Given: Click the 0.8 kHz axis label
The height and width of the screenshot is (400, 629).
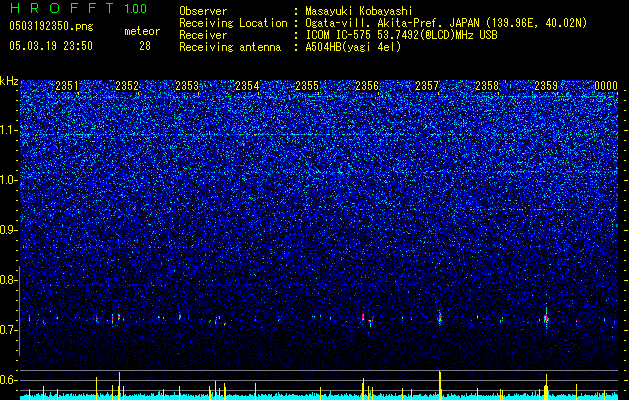Looking at the screenshot, I should pyautogui.click(x=9, y=280).
